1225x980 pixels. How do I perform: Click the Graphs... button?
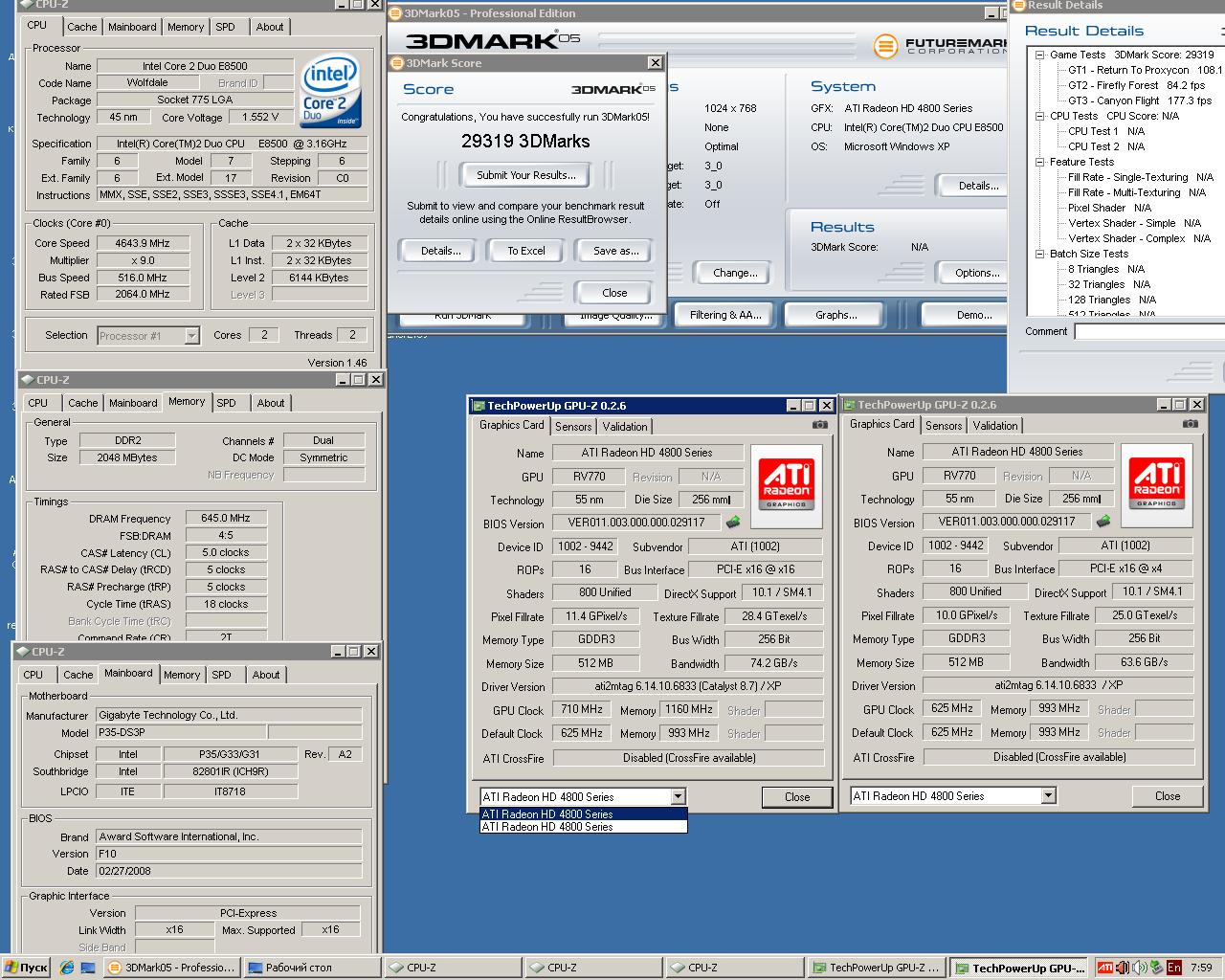click(x=836, y=315)
